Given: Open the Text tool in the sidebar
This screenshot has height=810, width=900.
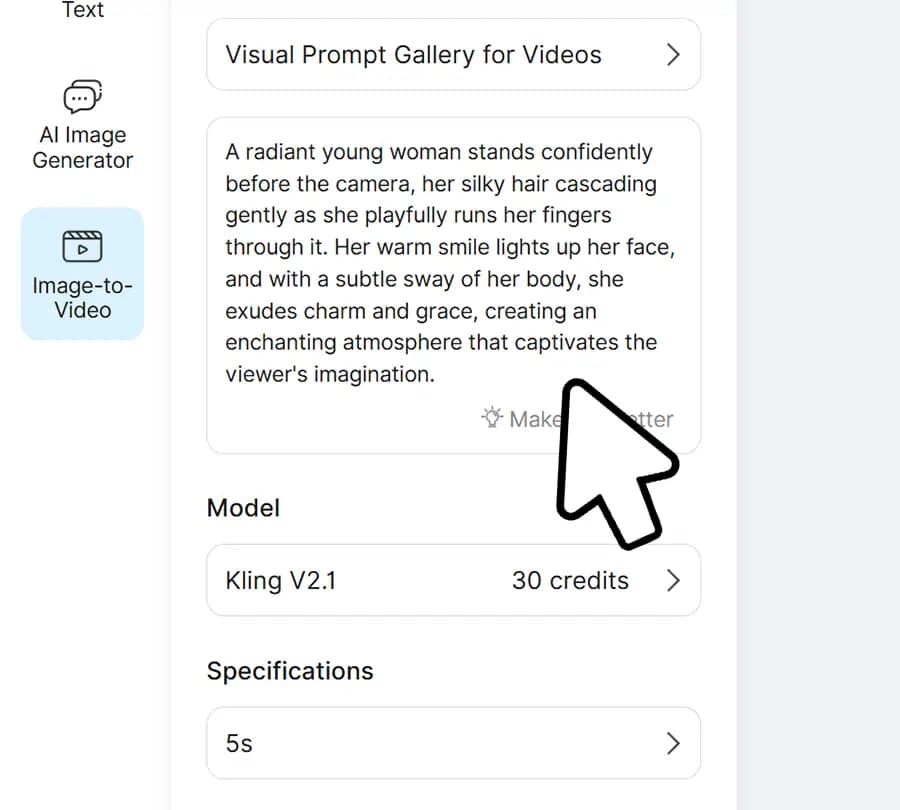Looking at the screenshot, I should [82, 10].
